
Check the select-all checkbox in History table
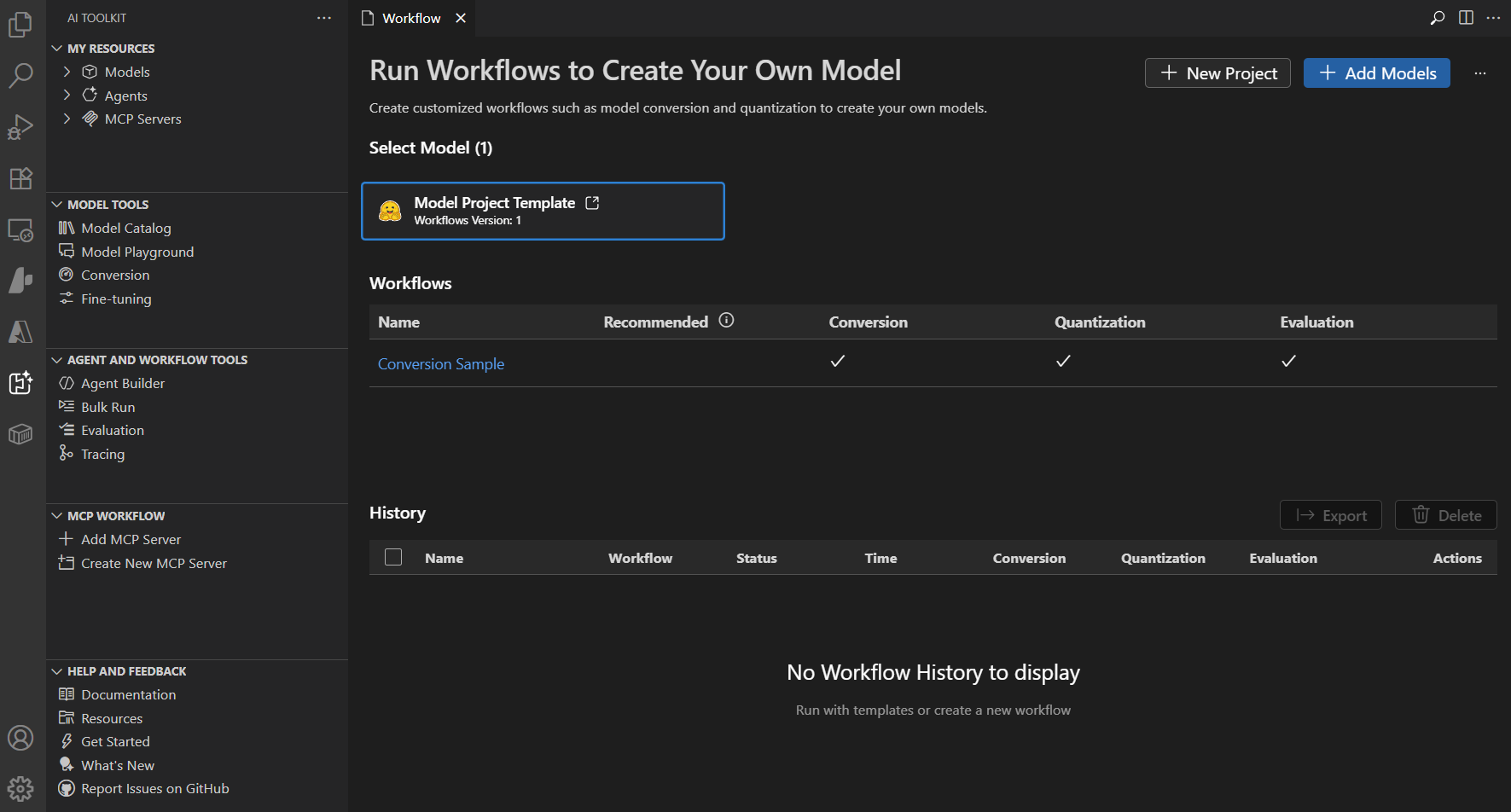click(x=393, y=557)
